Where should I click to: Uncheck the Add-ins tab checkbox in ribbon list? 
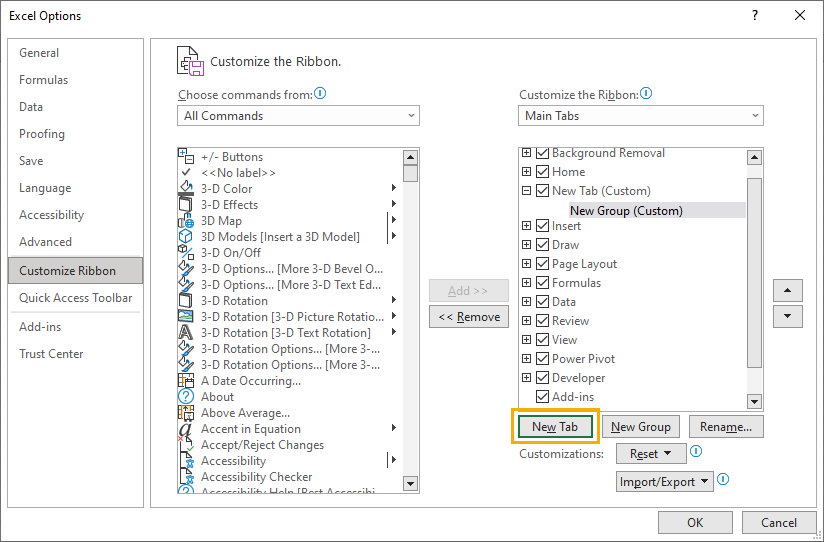coord(542,397)
